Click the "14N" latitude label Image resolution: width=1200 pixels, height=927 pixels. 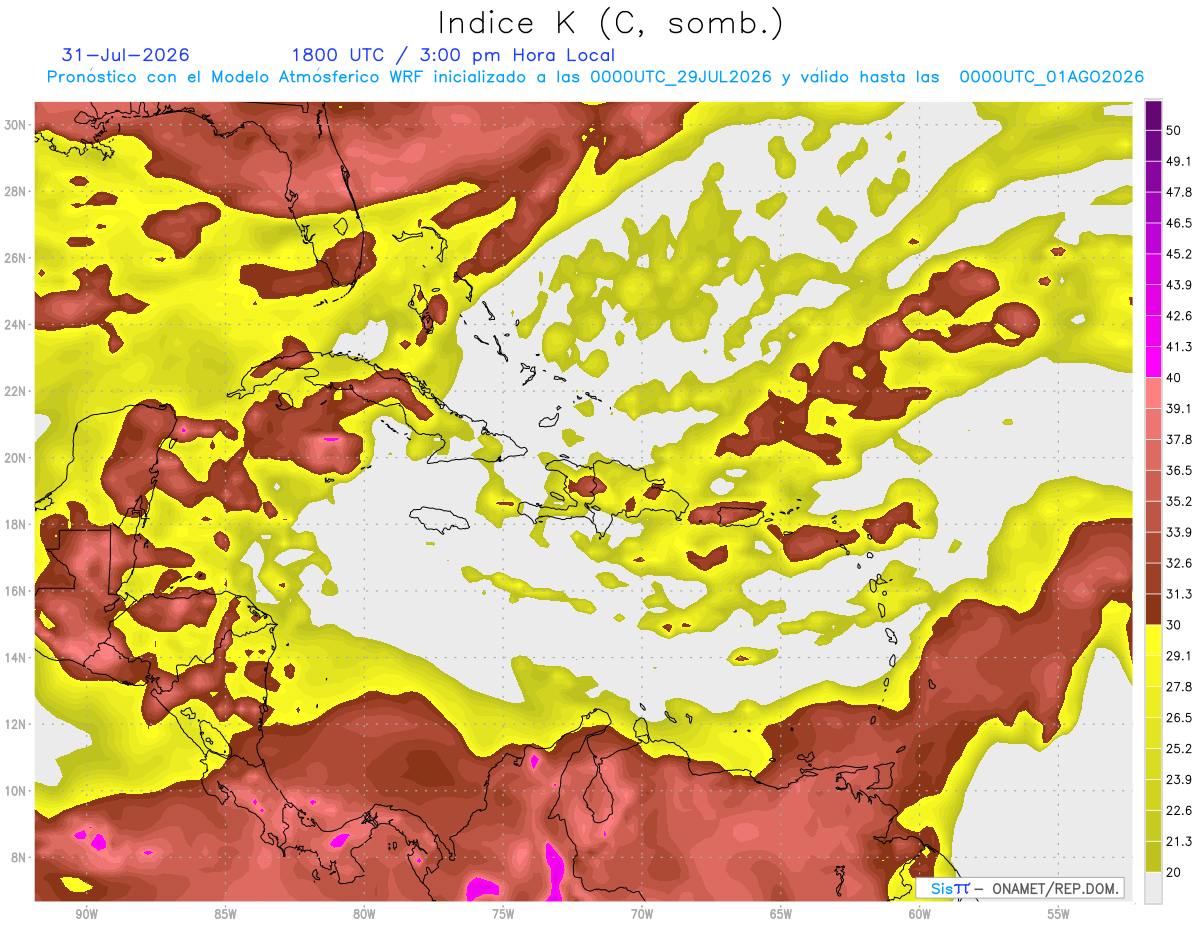pyautogui.click(x=15, y=657)
